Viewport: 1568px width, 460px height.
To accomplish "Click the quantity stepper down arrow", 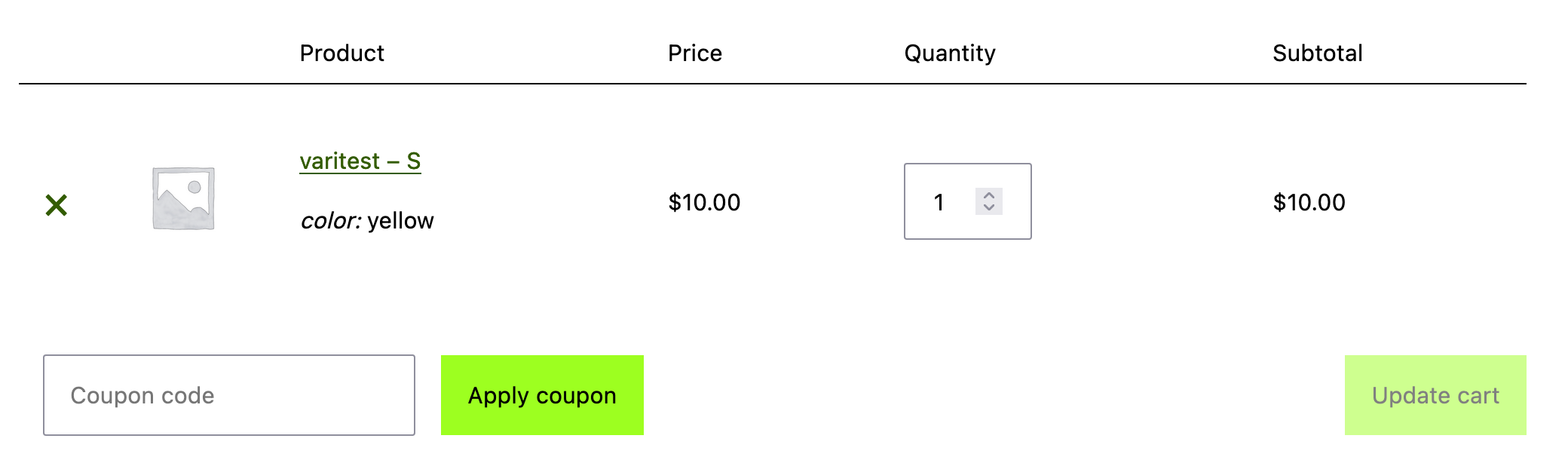I will pos(990,210).
